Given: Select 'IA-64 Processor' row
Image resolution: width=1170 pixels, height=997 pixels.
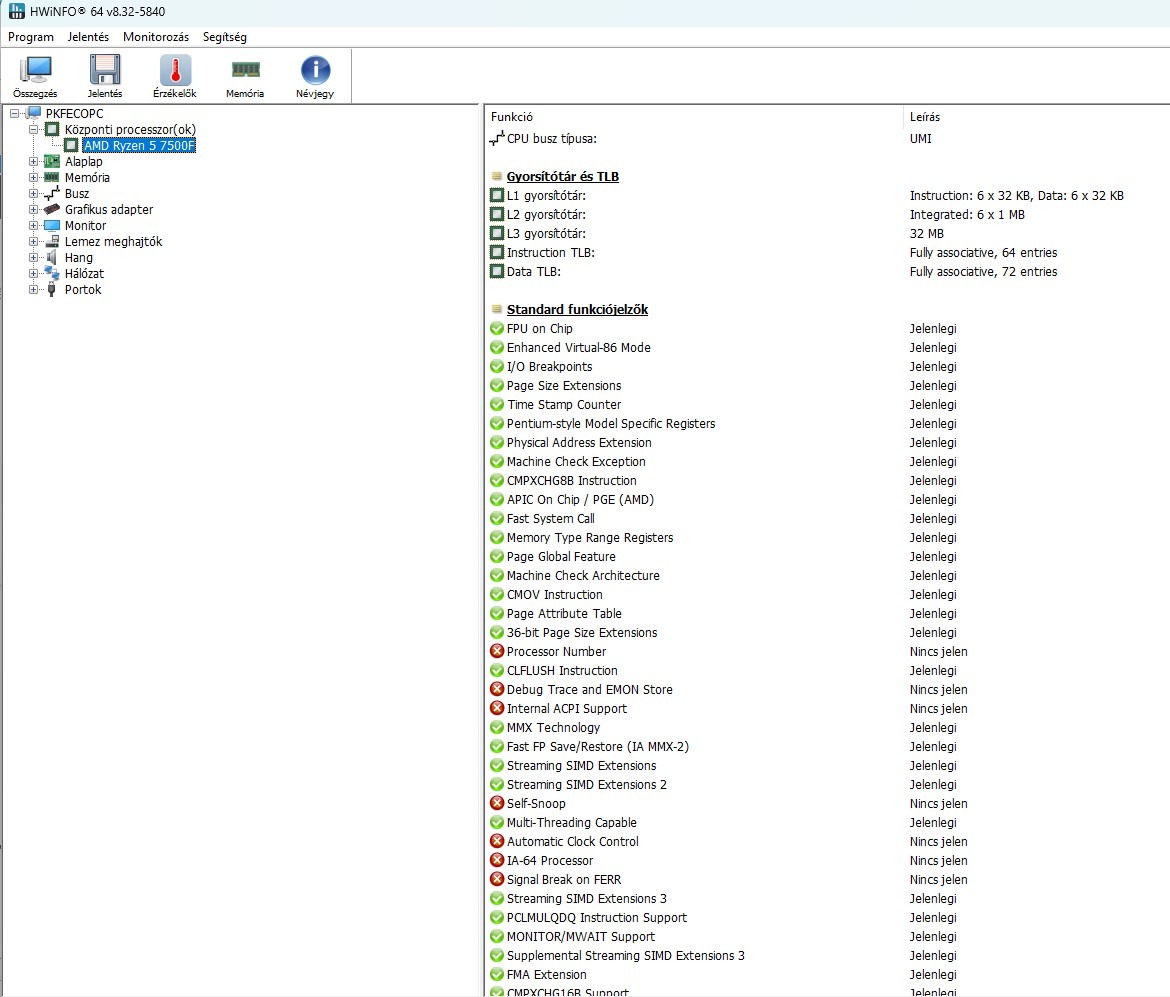Looking at the screenshot, I should click(x=828, y=860).
